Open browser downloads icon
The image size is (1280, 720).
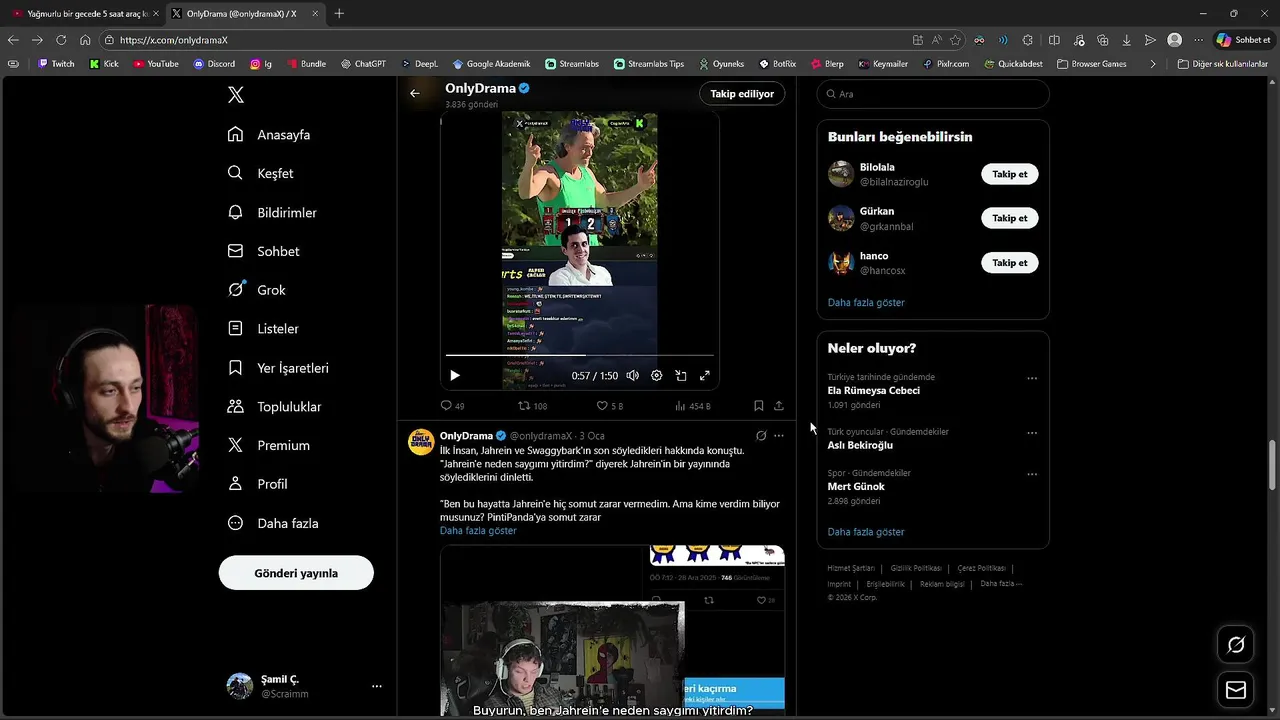(x=1126, y=40)
